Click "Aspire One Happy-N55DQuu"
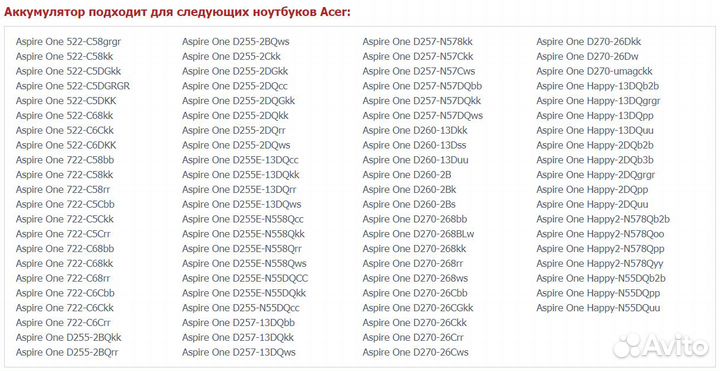Screen dimensions: 720x371 click(598, 308)
